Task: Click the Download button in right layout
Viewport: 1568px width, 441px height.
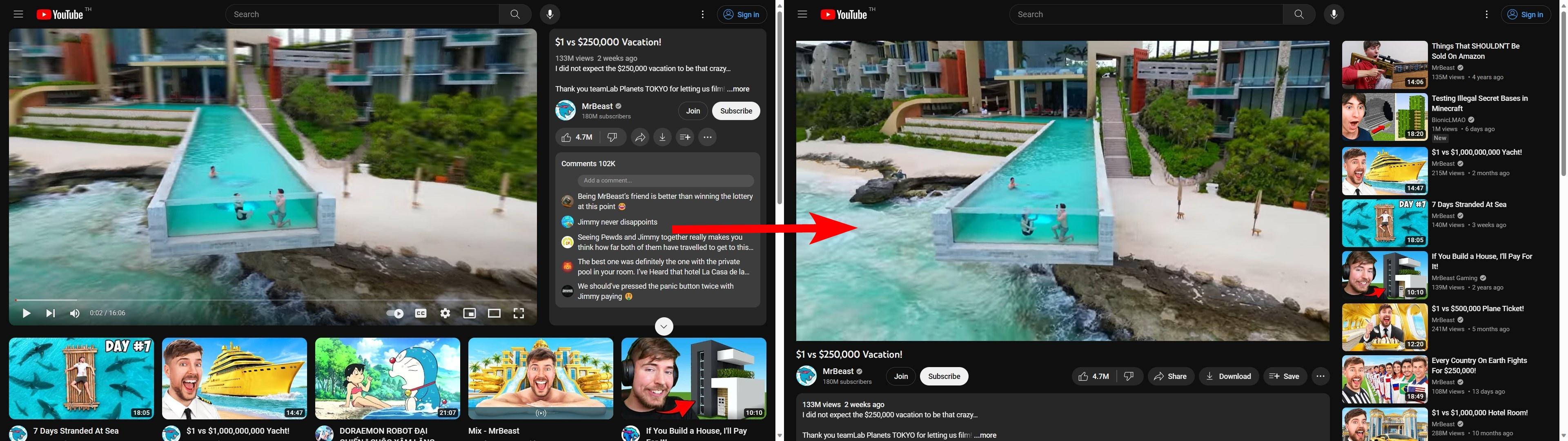Action: (1228, 376)
